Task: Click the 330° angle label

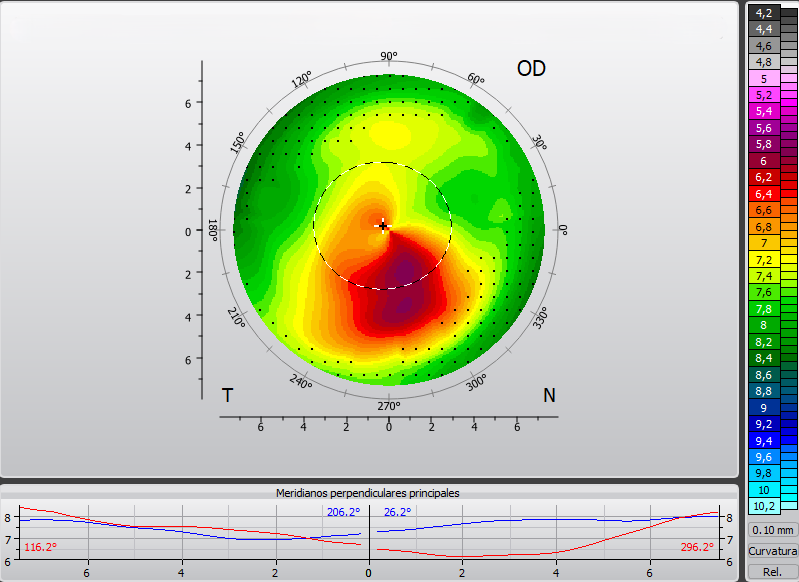Action: click(x=541, y=318)
